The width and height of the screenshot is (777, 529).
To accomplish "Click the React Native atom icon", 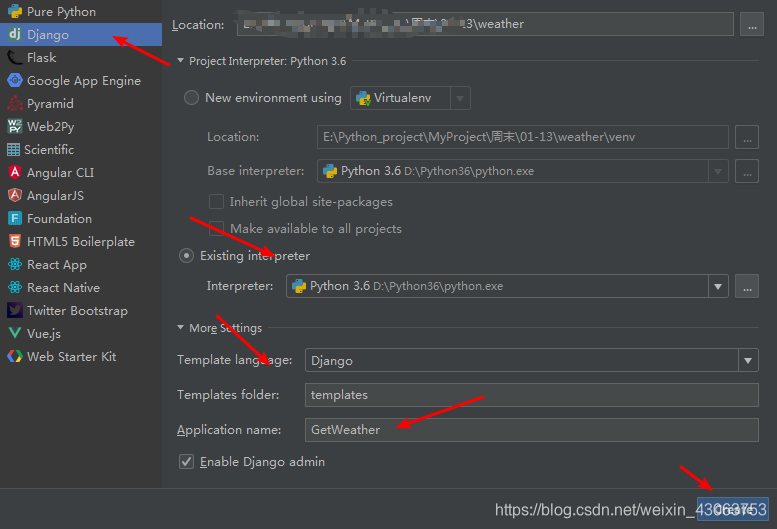I will [x=15, y=287].
